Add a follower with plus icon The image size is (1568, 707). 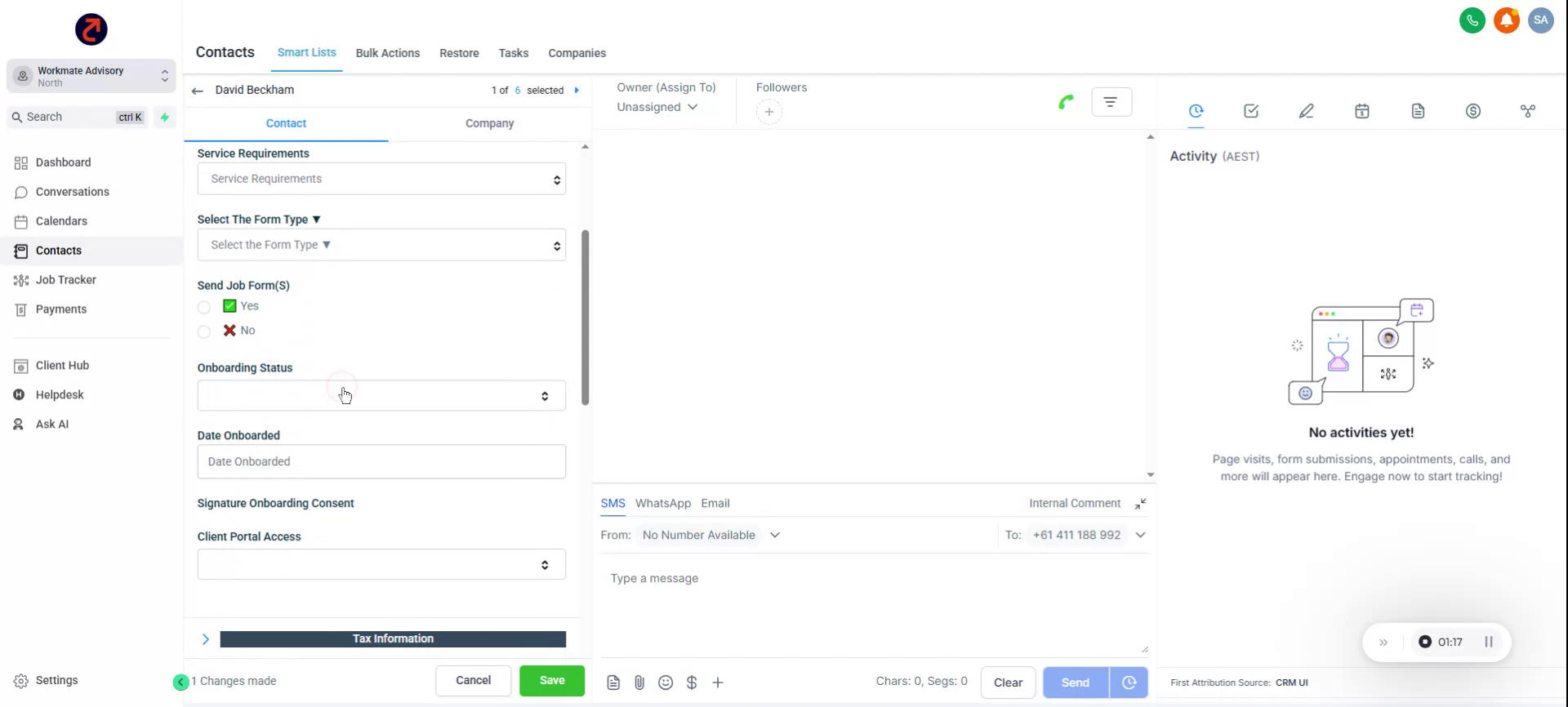(x=769, y=112)
